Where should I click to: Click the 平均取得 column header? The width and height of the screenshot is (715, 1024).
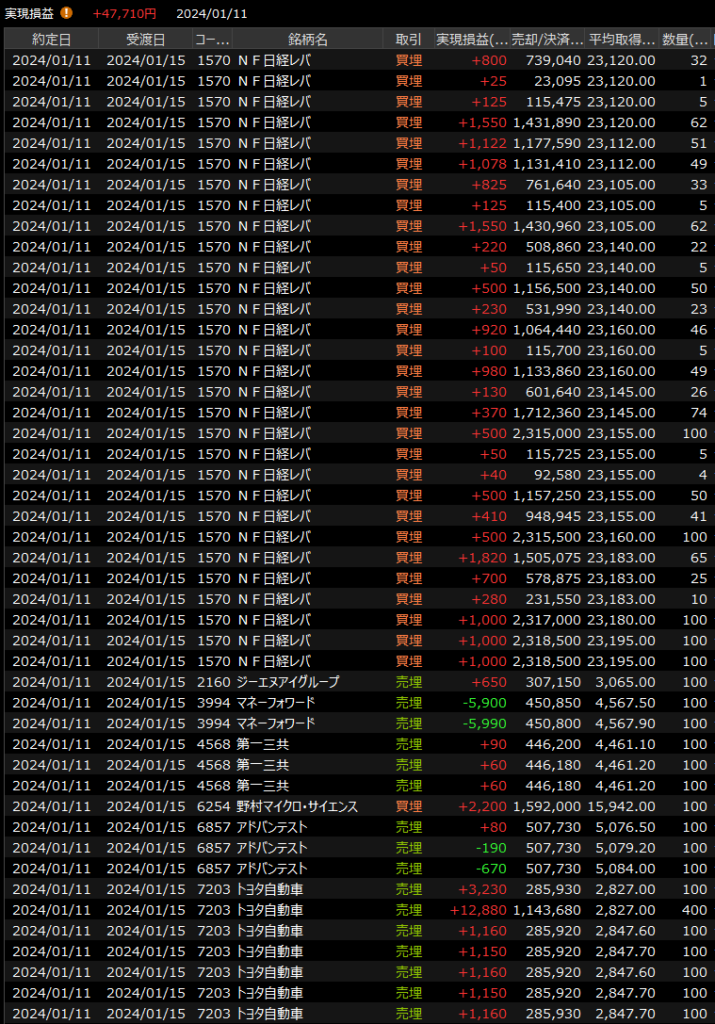click(621, 39)
